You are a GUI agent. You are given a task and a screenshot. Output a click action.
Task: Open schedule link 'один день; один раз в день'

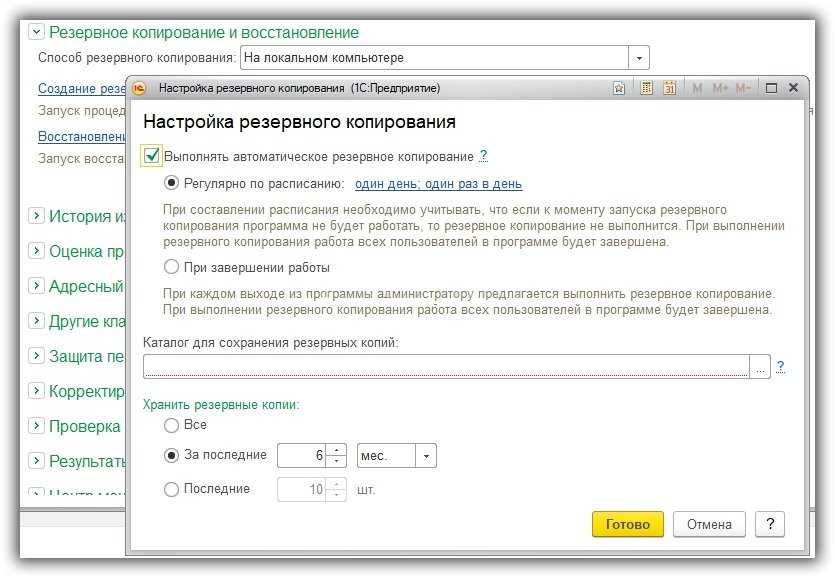tap(438, 184)
